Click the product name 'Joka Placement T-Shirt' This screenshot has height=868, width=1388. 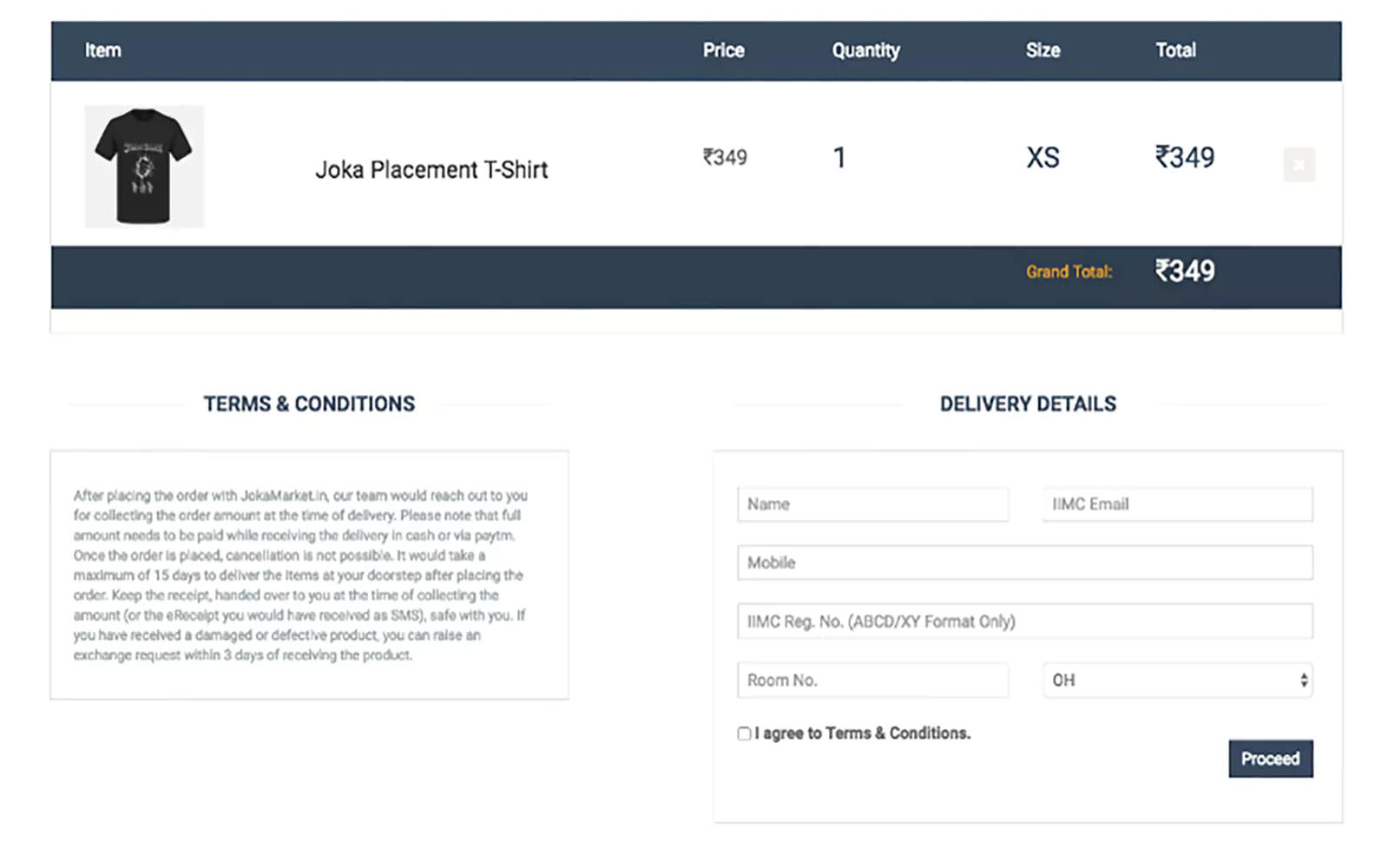pos(431,169)
